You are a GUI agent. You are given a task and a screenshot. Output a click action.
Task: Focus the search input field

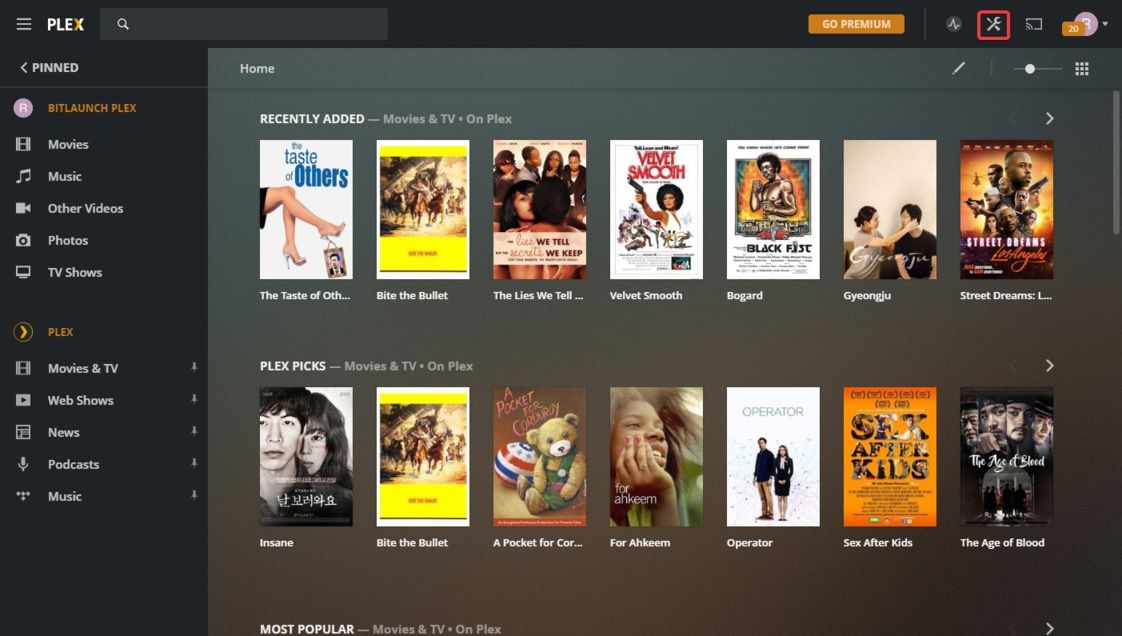tap(244, 24)
